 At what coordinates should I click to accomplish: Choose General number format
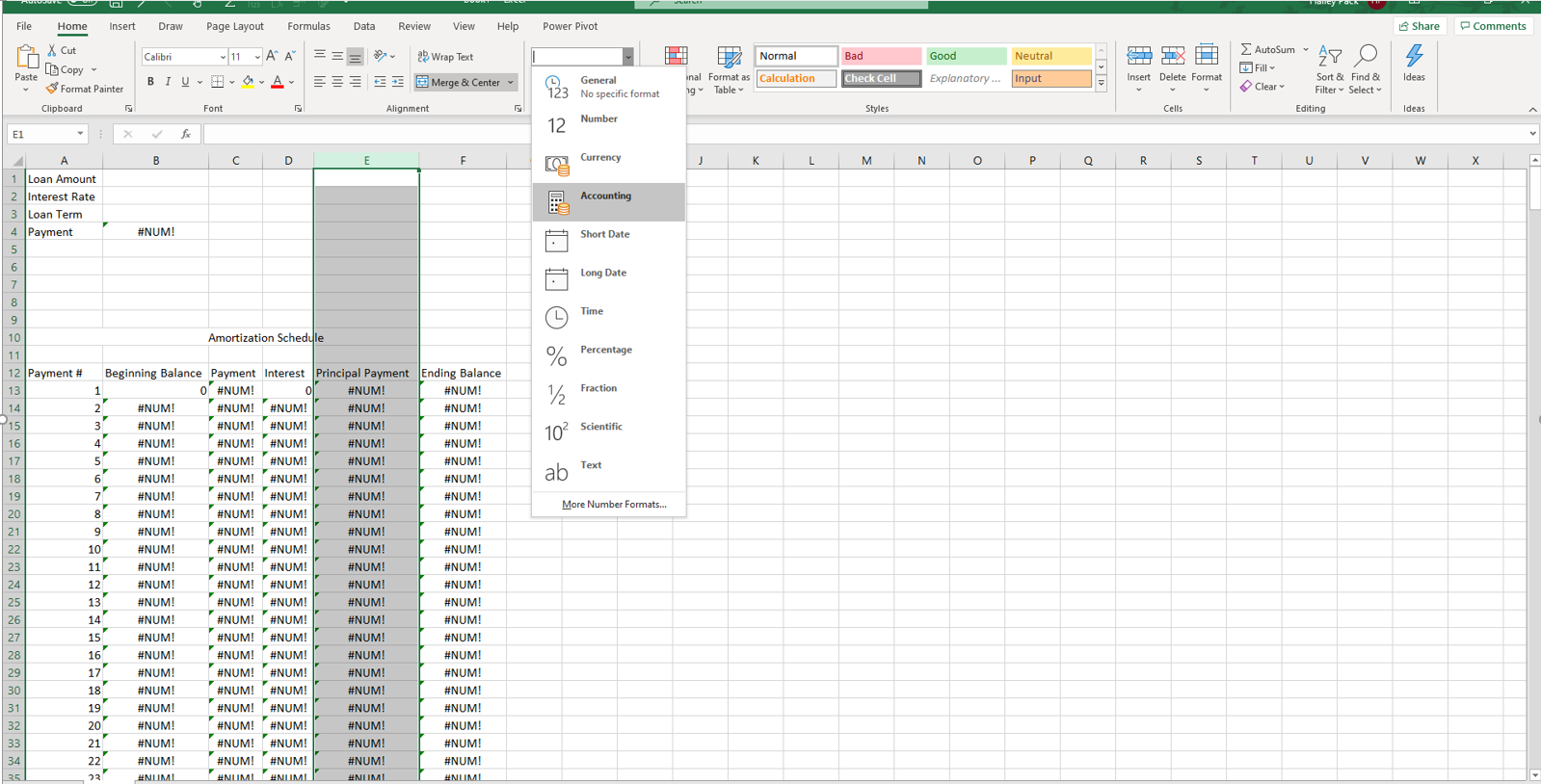pos(609,87)
